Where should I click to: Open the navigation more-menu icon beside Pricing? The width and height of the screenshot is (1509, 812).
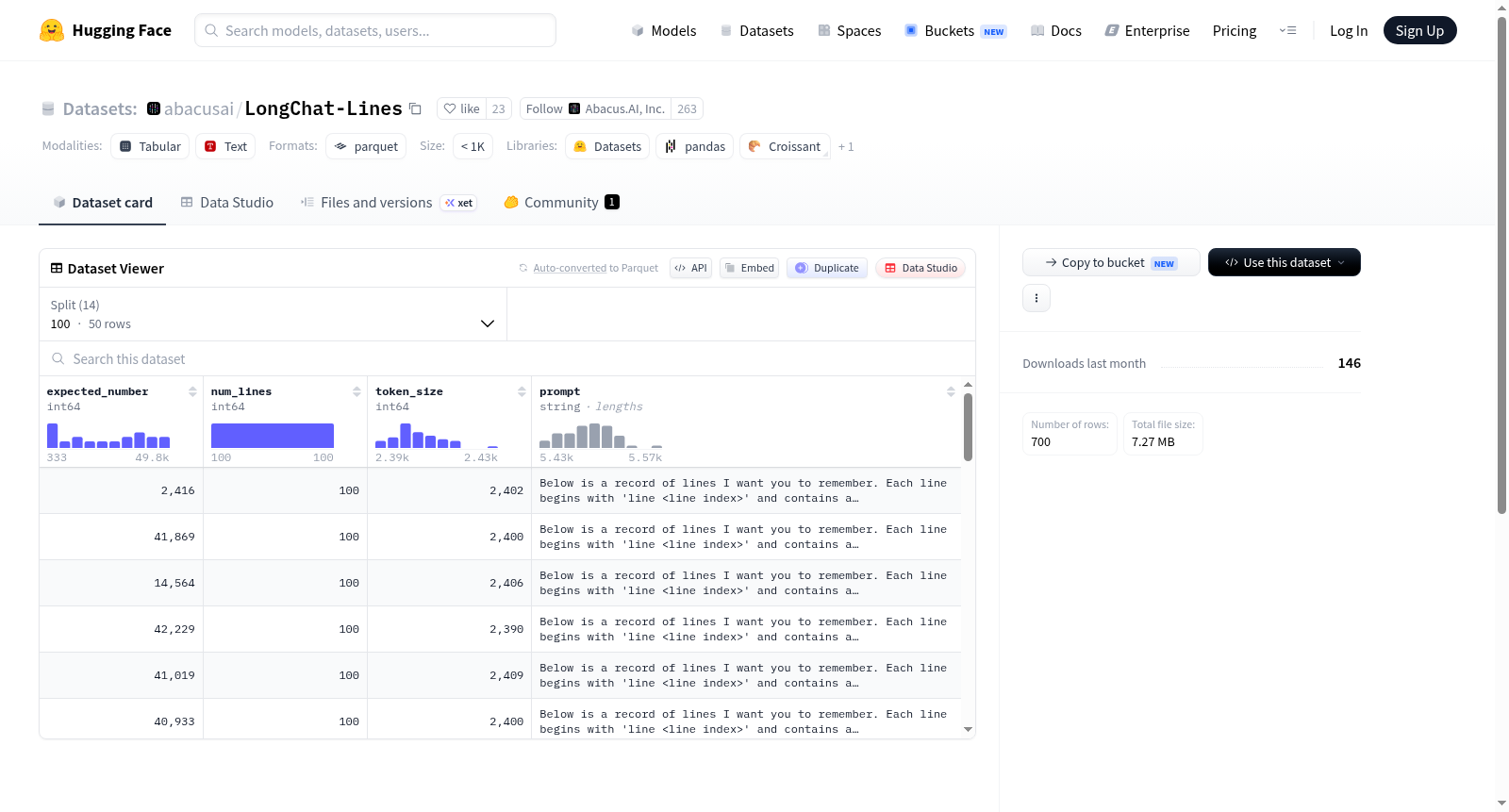(x=1287, y=30)
